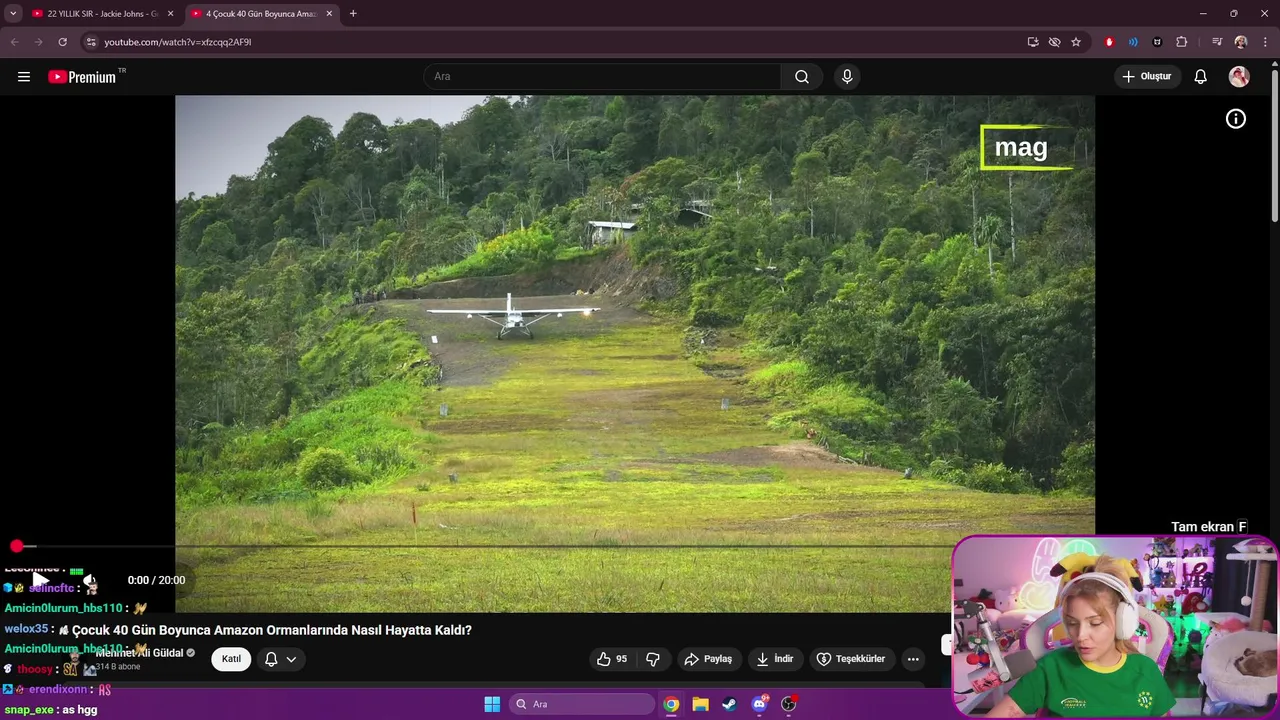Image resolution: width=1280 pixels, height=720 pixels.
Task: Open Steam from the taskbar
Action: pos(730,704)
